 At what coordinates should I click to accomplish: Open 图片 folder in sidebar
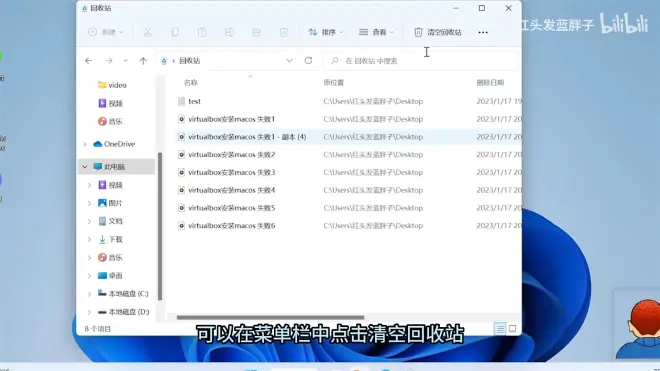point(110,203)
